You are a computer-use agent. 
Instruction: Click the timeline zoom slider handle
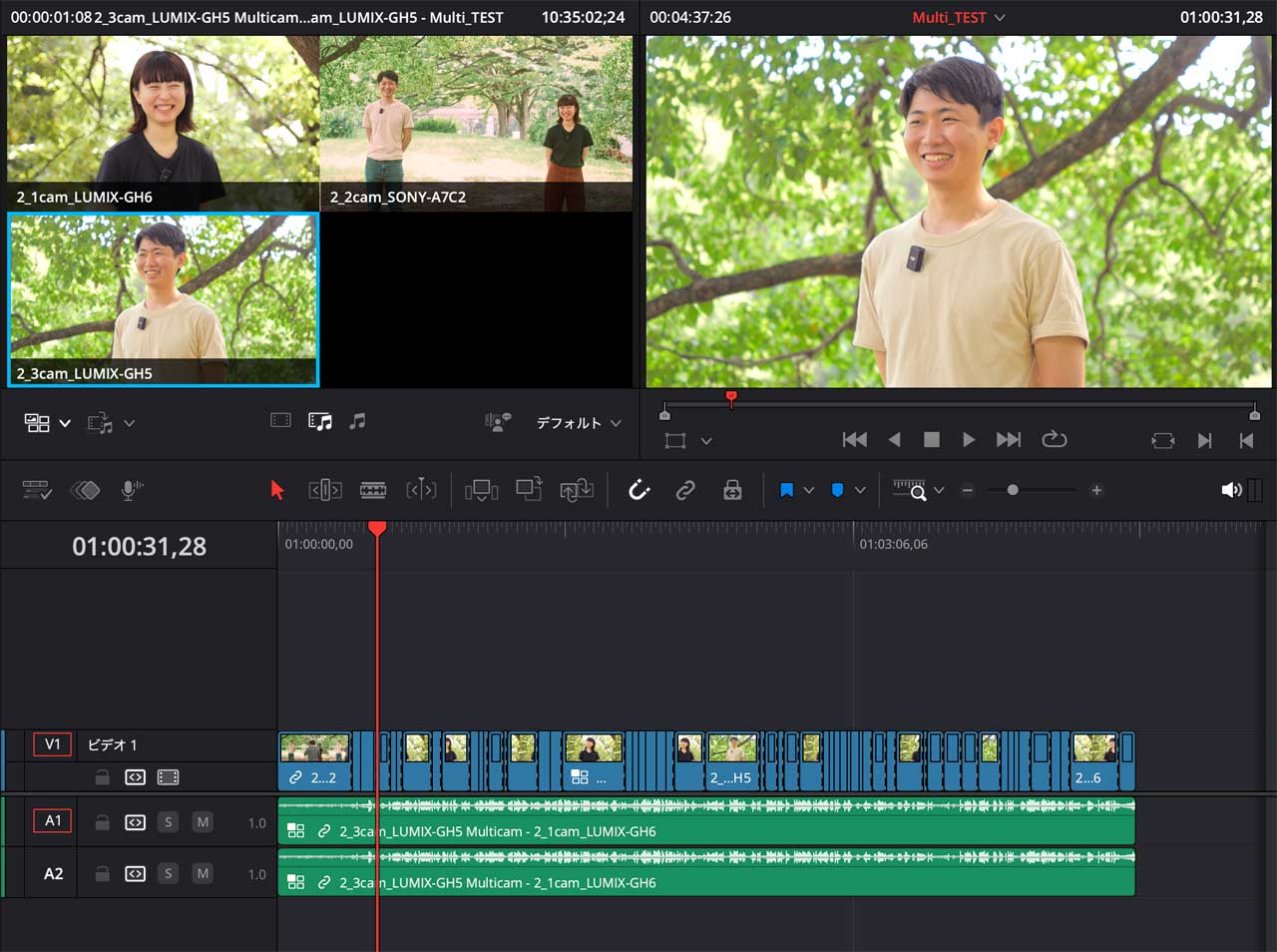coord(1013,490)
